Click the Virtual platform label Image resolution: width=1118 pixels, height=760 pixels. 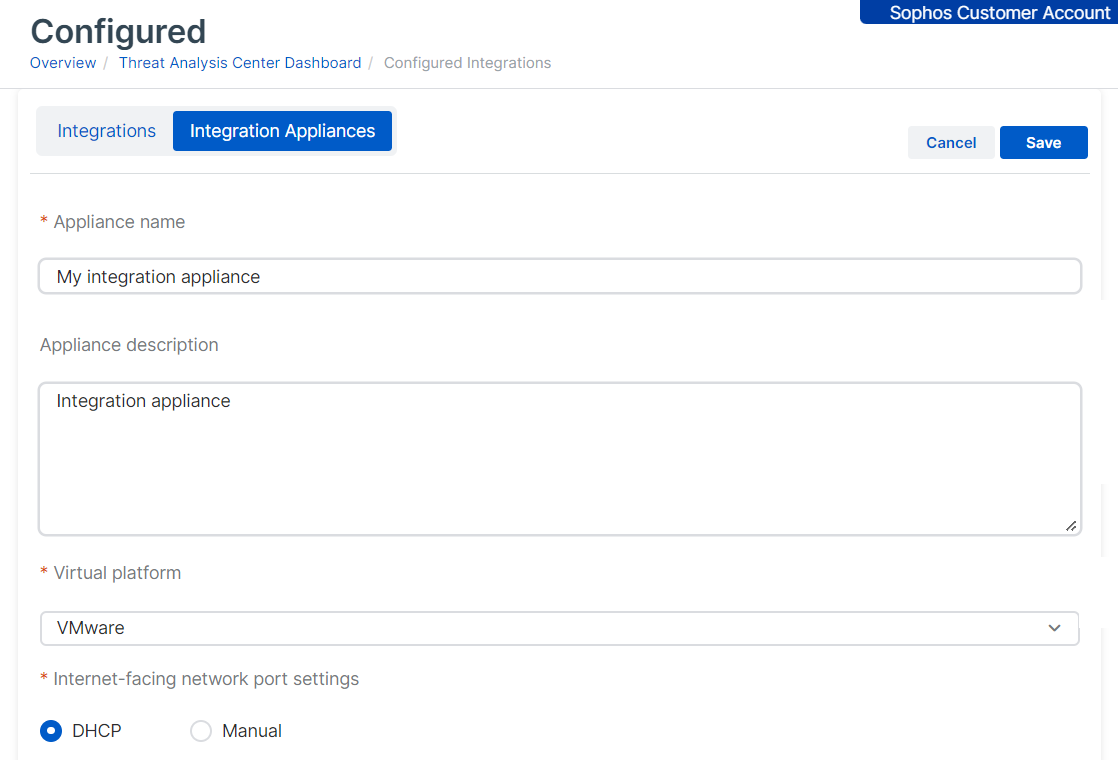117,573
